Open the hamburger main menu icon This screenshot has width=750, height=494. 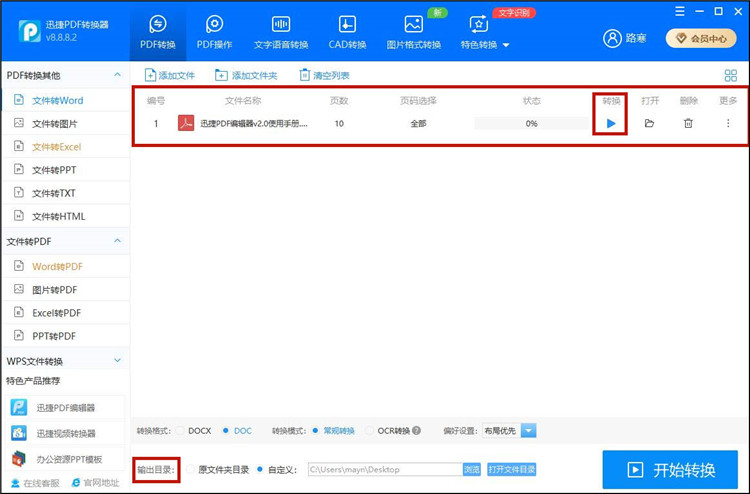[680, 11]
